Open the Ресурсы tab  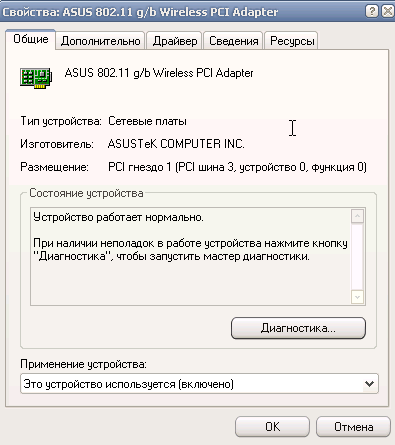click(x=292, y=41)
